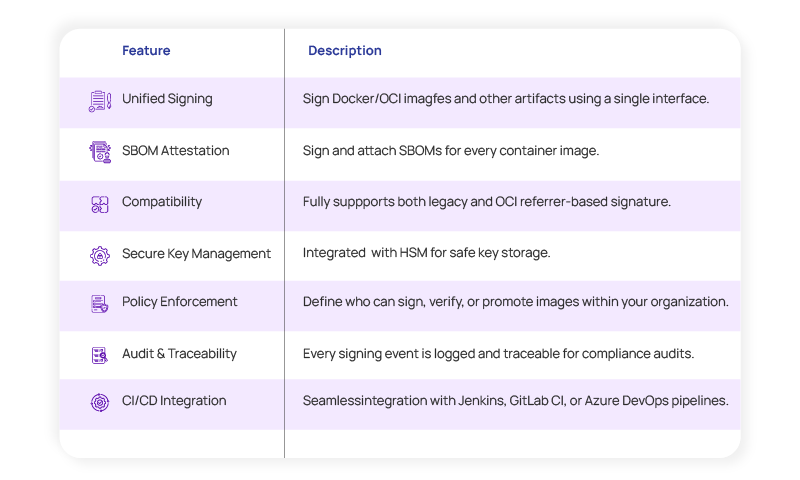Image resolution: width=800 pixels, height=480 pixels.
Task: Click the Audit & Traceability label
Action: 179,354
